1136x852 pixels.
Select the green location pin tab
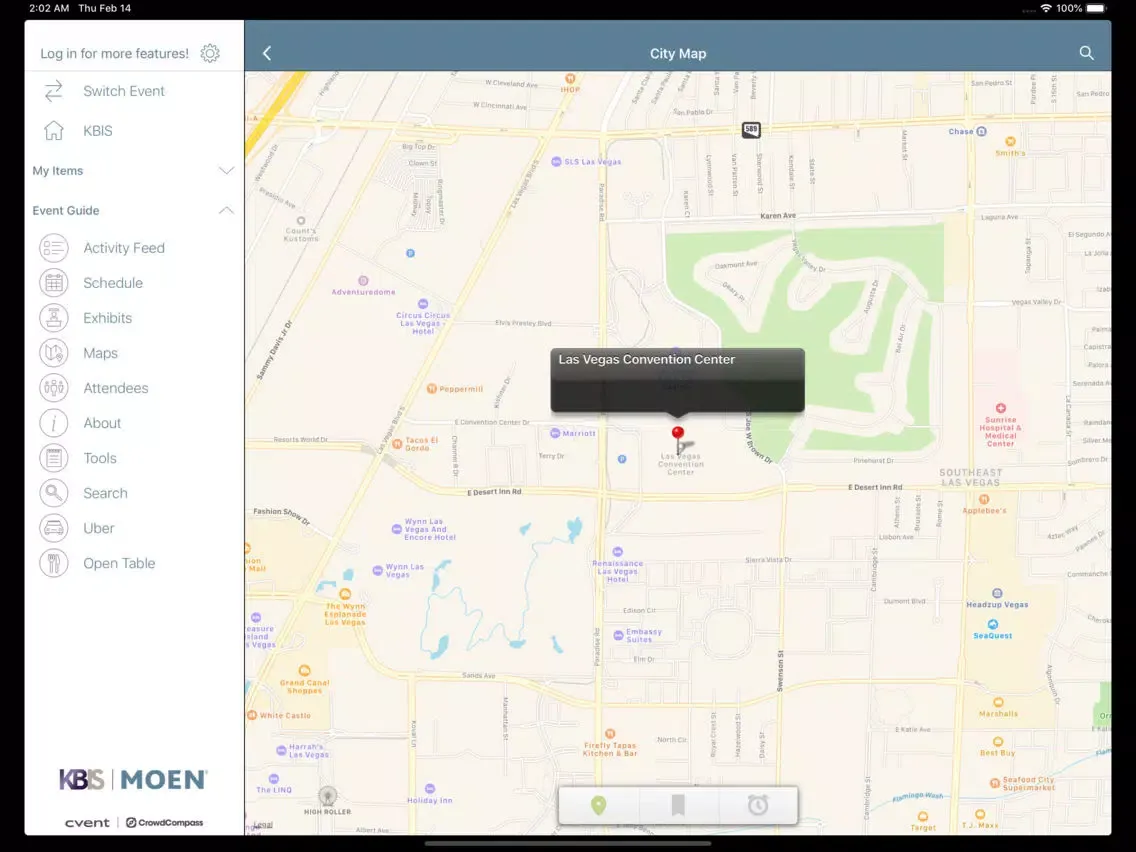(x=598, y=805)
